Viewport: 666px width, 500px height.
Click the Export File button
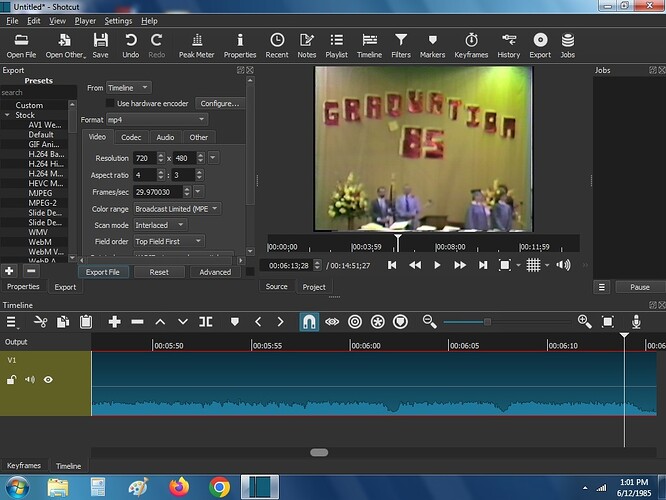pos(103,272)
